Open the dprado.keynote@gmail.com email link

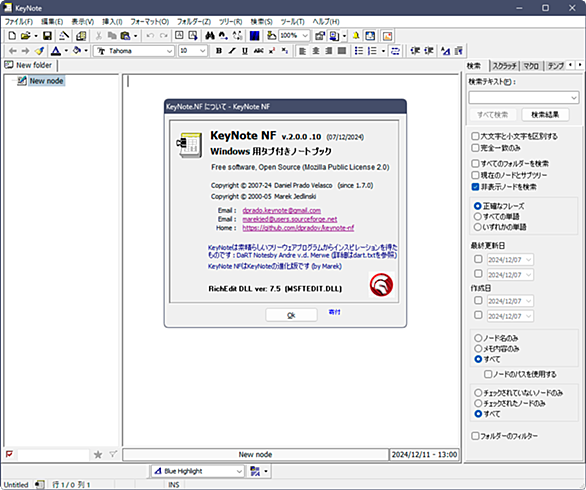point(281,210)
